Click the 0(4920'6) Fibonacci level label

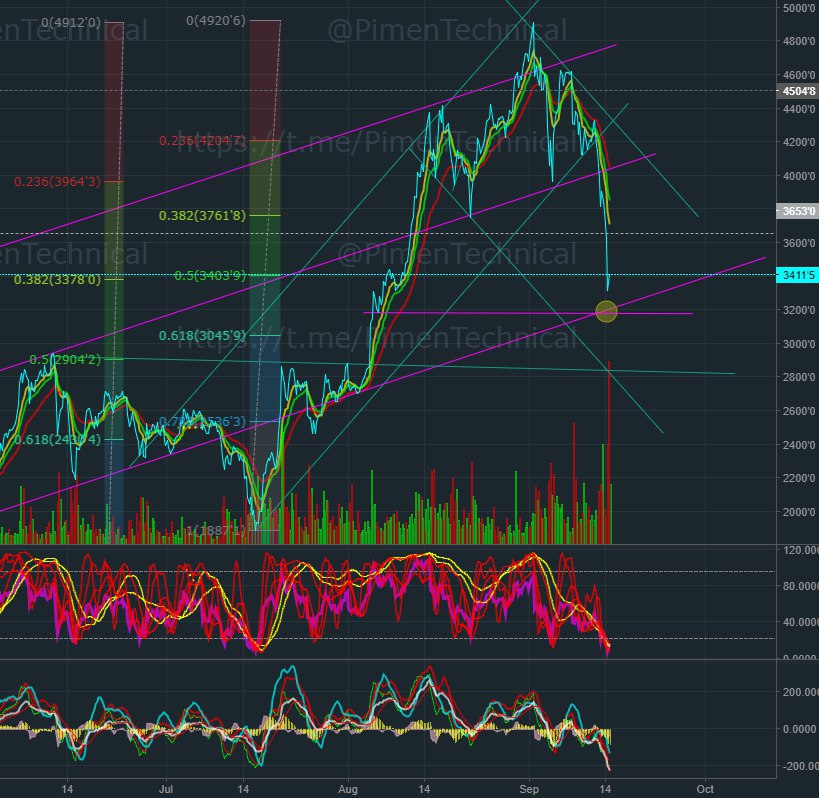216,21
